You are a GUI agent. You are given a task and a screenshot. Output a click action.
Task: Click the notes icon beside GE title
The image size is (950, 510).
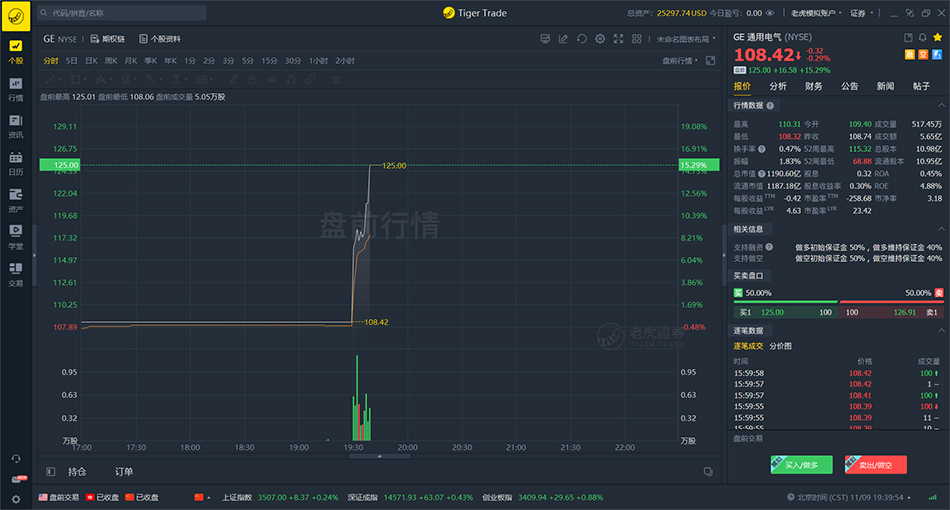908,38
